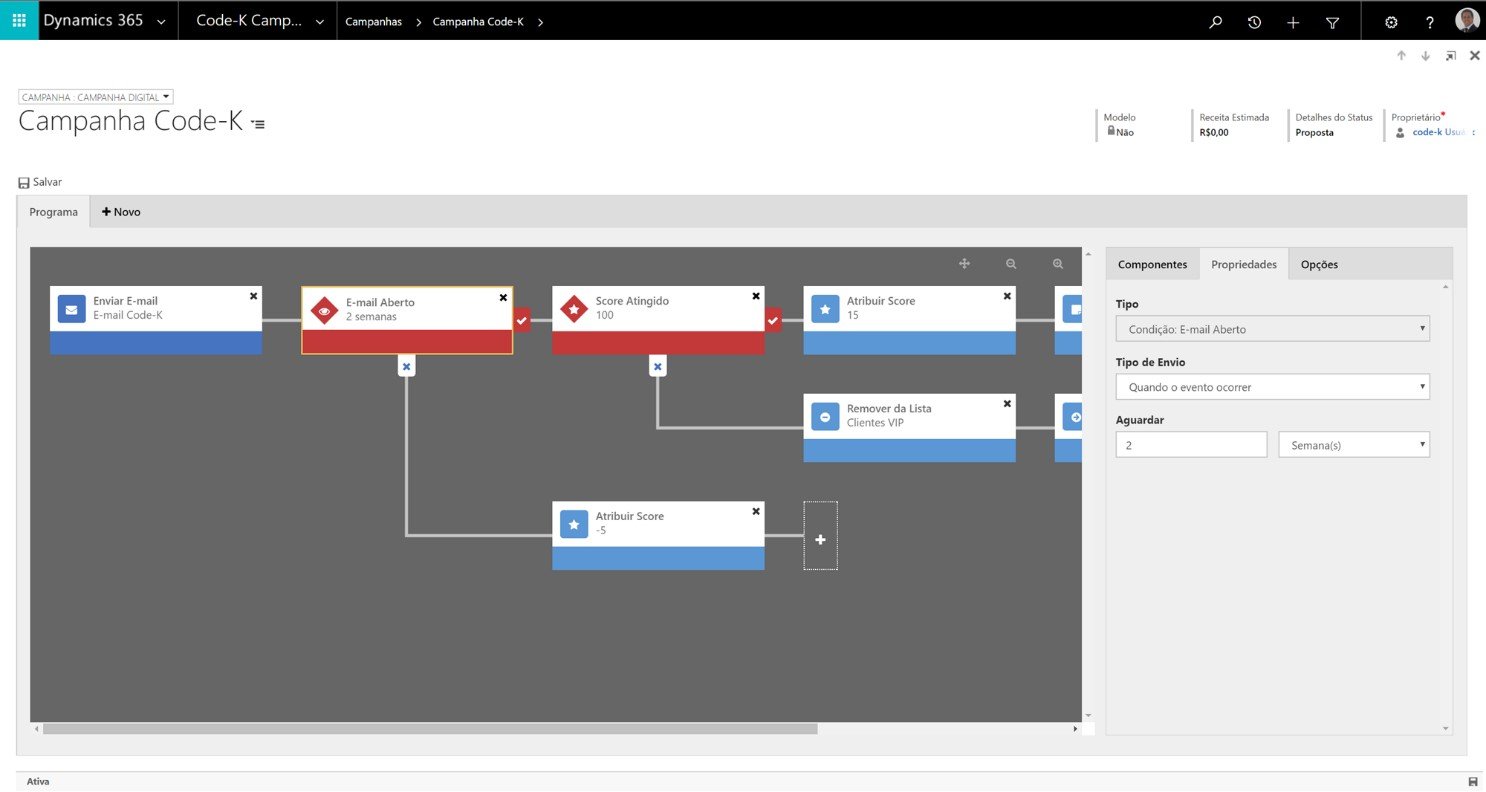Open the Campanha Digital form selector dropdown

(96, 97)
